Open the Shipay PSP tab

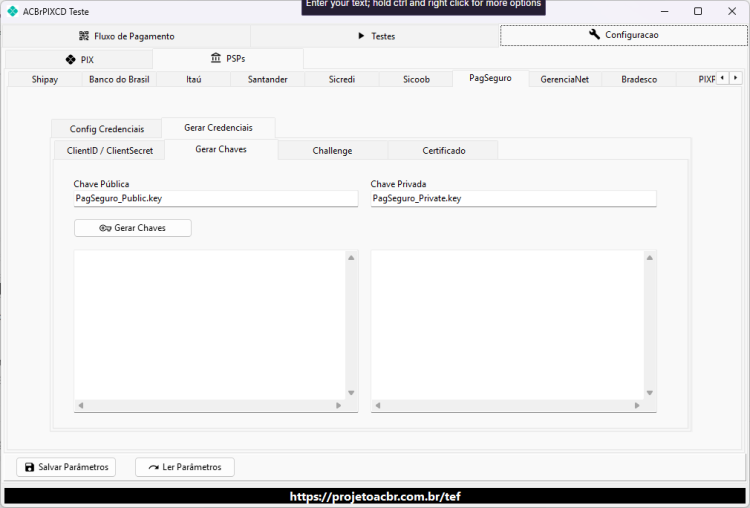tap(45, 79)
